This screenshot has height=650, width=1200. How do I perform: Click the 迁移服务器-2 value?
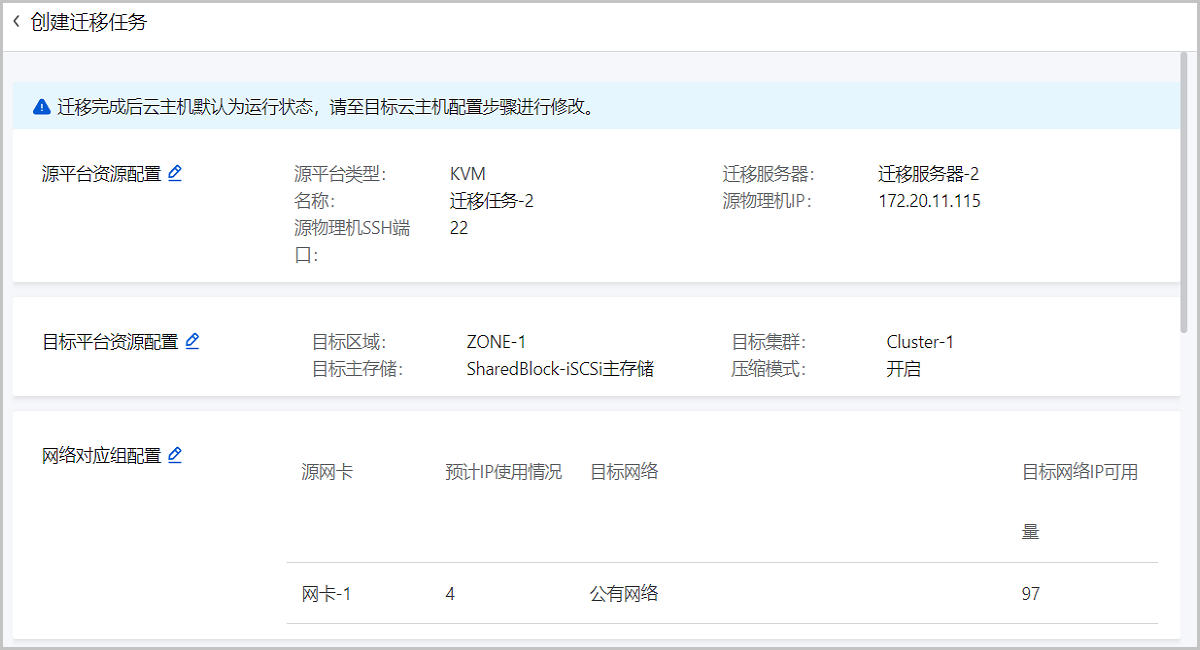point(928,174)
